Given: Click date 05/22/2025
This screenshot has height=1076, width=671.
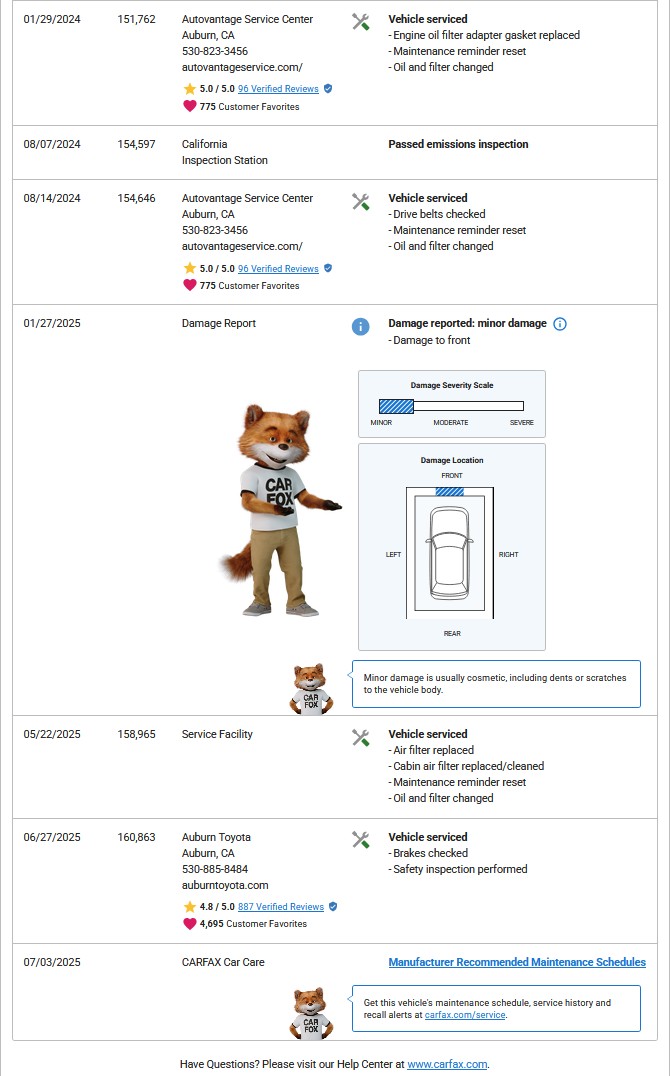Looking at the screenshot, I should 51,734.
